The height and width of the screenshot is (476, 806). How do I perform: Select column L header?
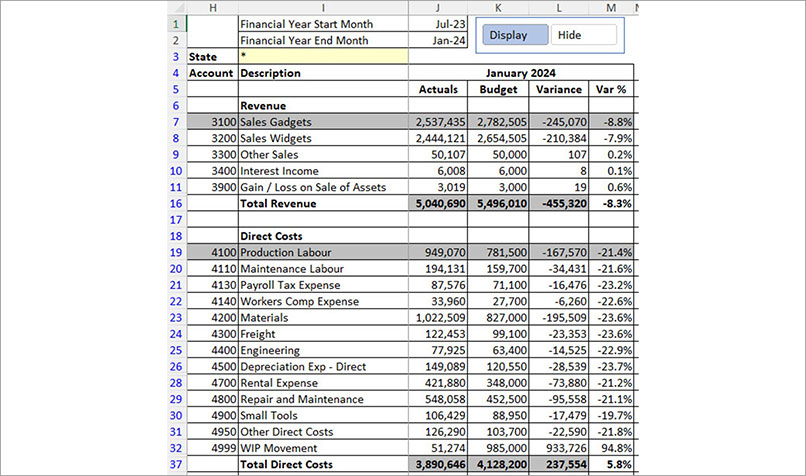point(559,7)
